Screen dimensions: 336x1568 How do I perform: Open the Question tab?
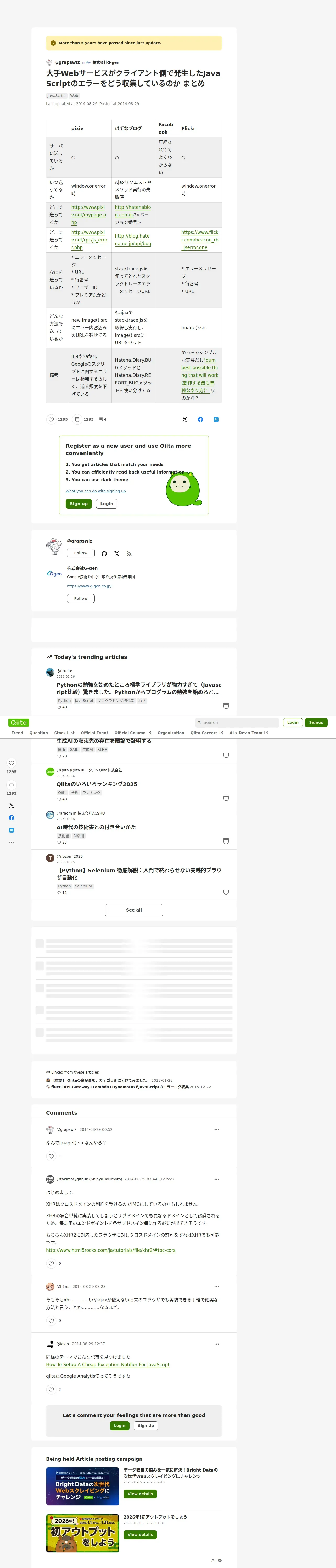coord(38,733)
